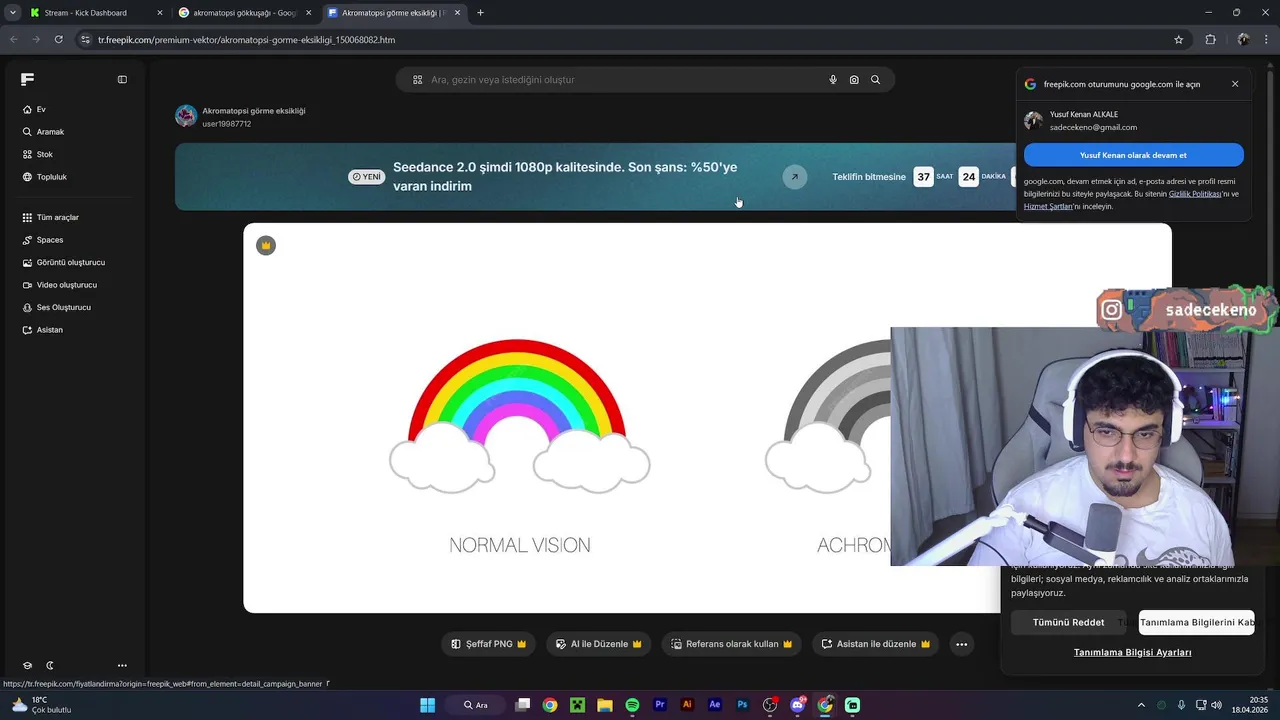Open a new browser tab
1280x720 pixels.
480,13
